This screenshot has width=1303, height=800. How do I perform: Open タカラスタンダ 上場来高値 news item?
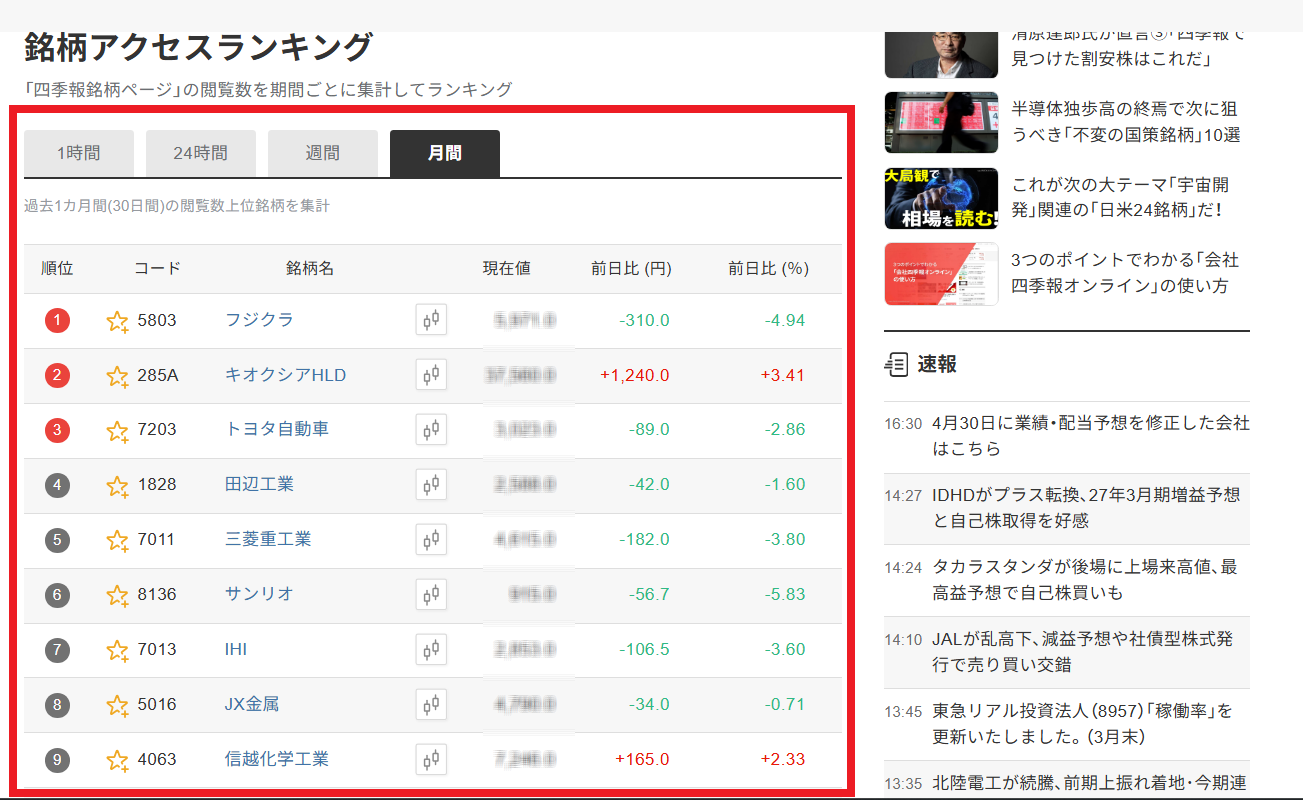1085,580
